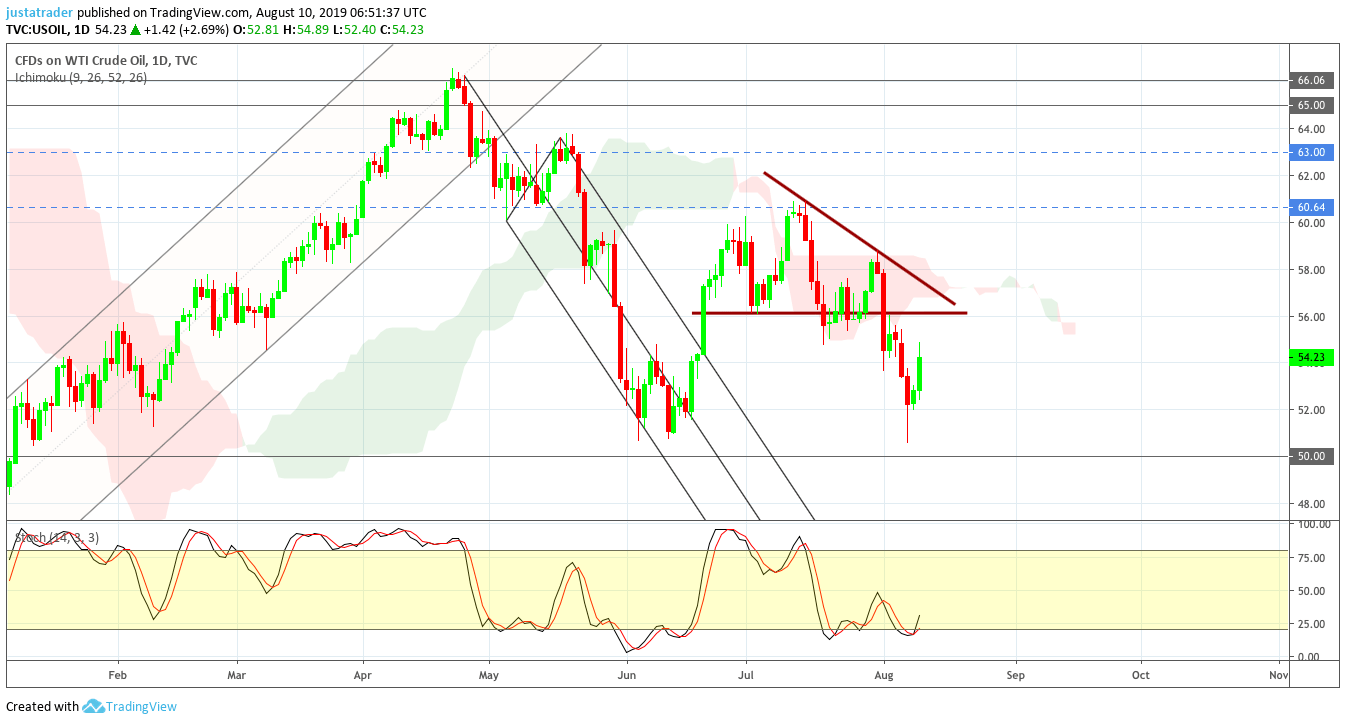Click the +1.42 (+2.69%) change value

(186, 29)
